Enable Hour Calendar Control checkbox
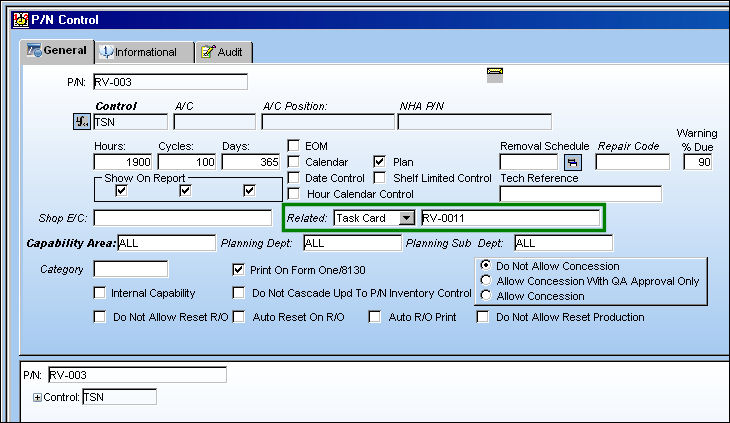 pos(293,194)
